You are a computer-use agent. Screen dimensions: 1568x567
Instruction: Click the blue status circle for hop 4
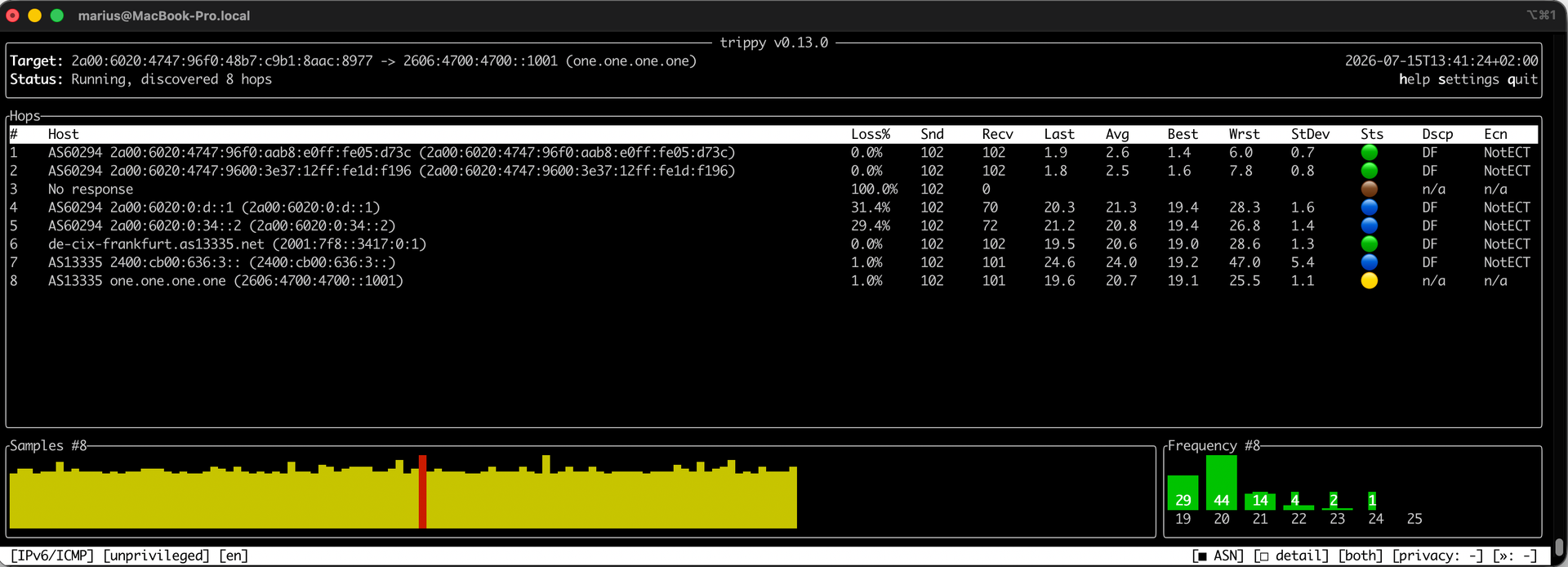coord(1370,208)
